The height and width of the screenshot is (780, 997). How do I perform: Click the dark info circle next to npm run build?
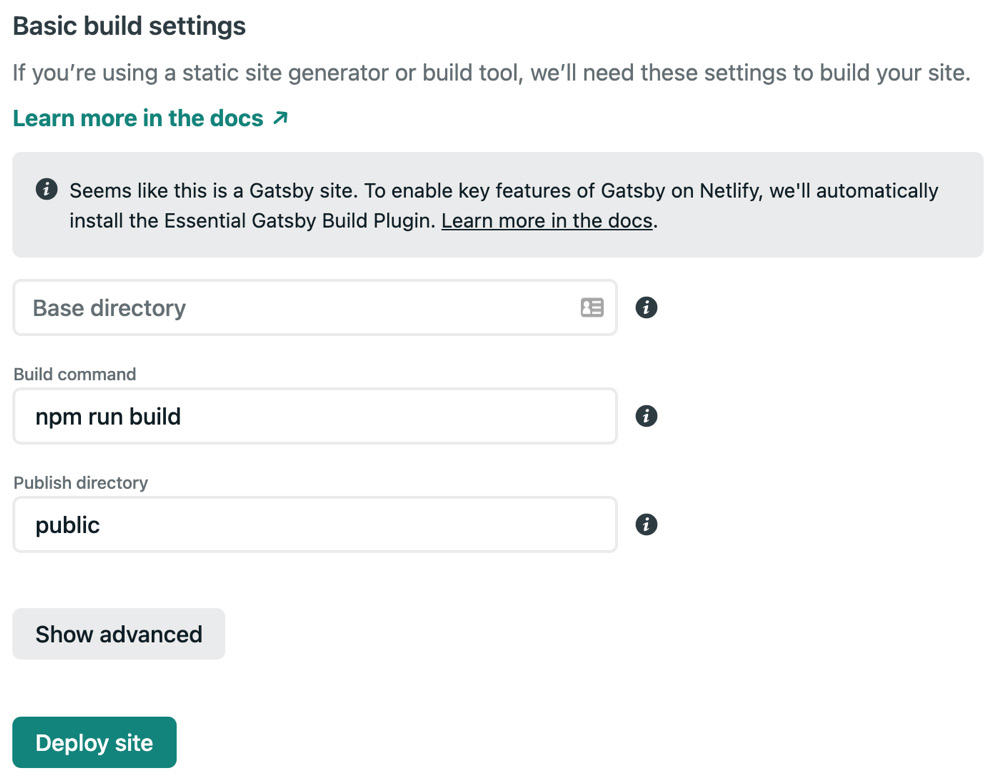tap(646, 416)
